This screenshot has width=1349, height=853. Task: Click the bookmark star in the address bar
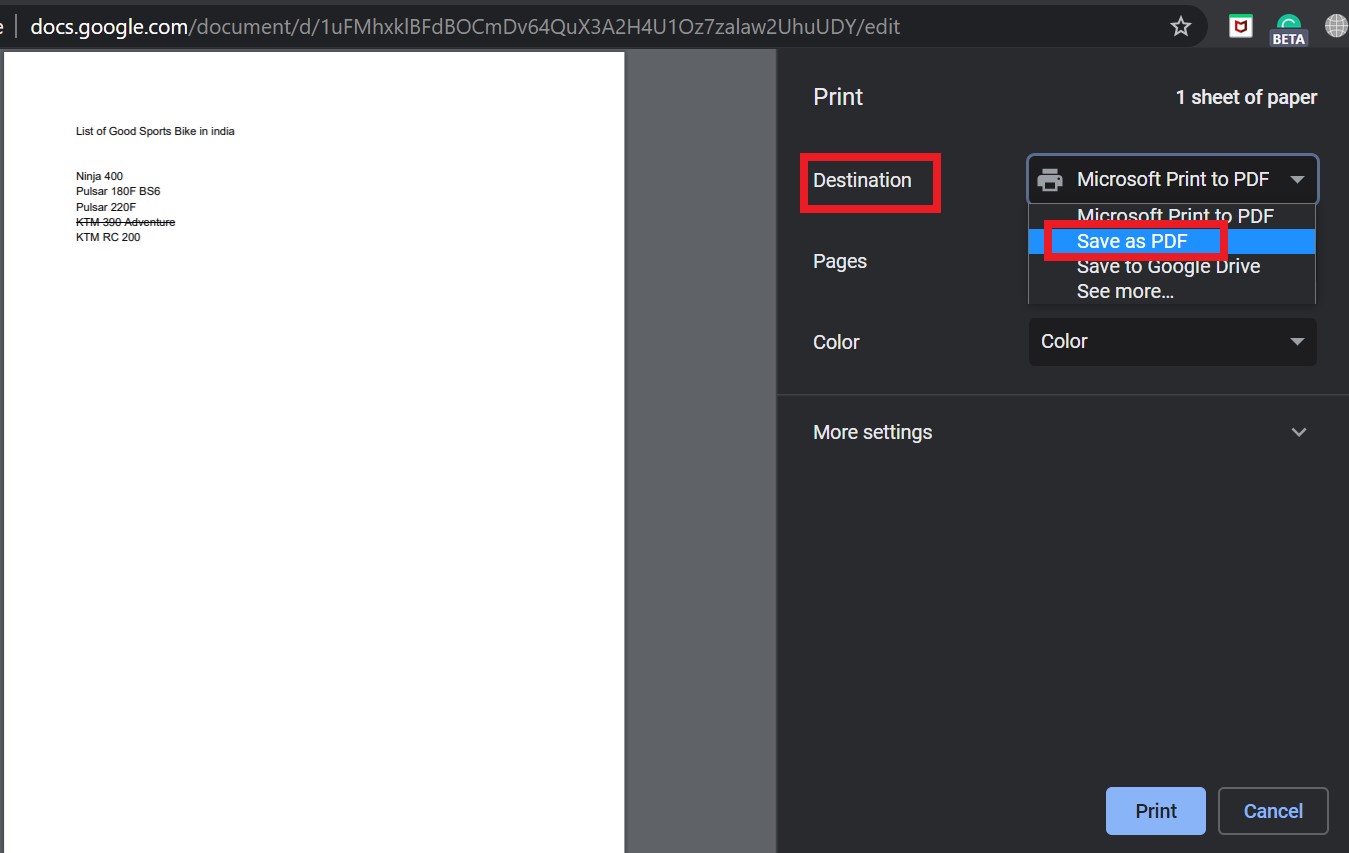point(1181,26)
